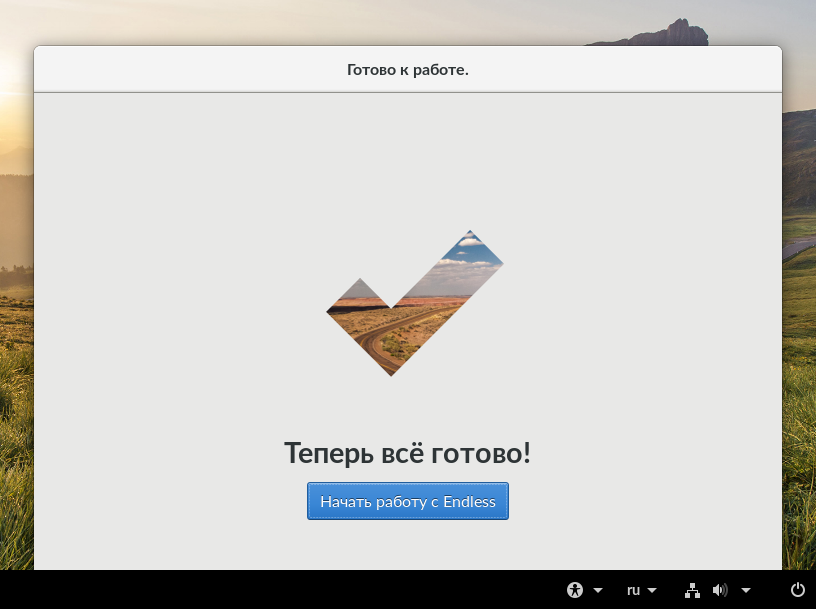
Task: Expand the system menu arrow after volume
Action: pyautogui.click(x=746, y=590)
